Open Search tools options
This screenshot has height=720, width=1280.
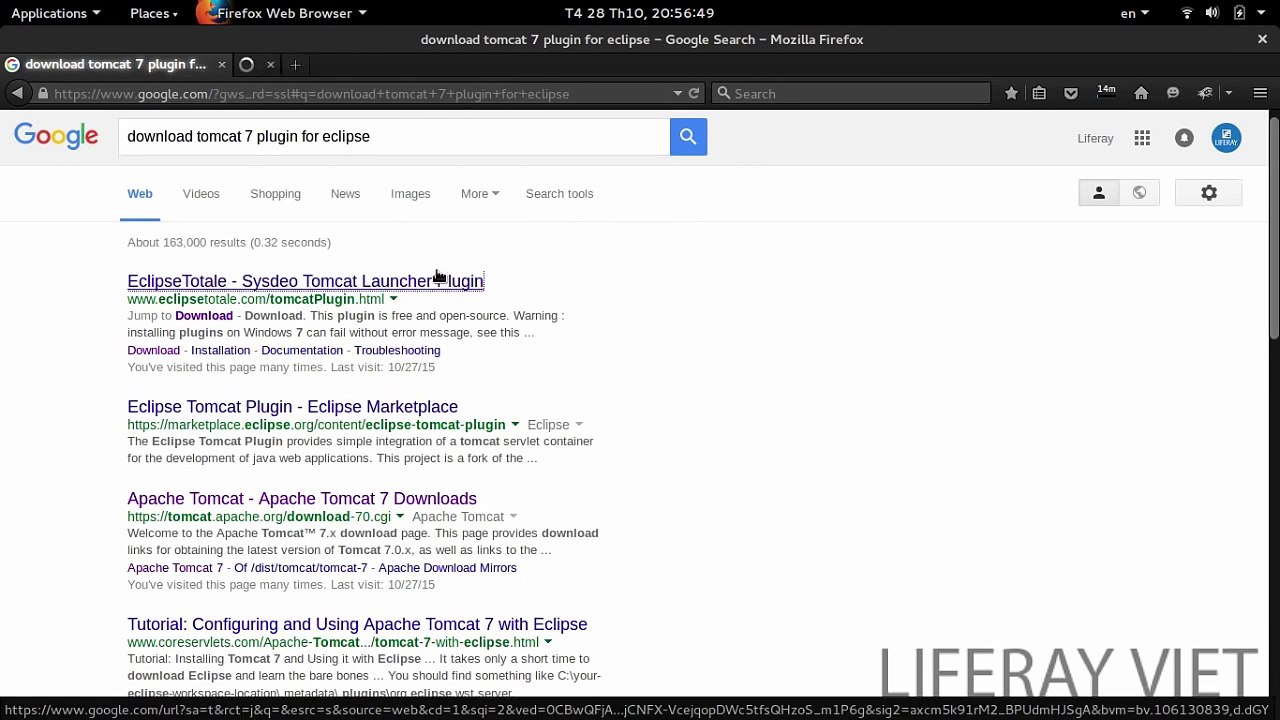[559, 194]
